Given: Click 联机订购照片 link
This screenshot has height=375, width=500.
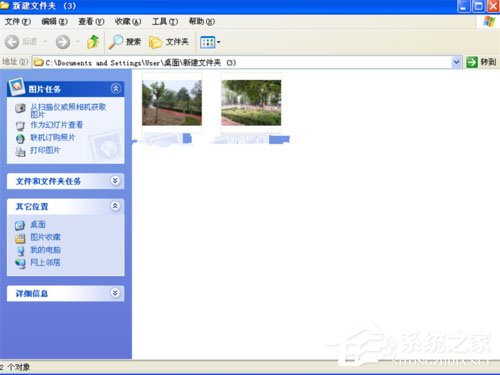Looking at the screenshot, I should 53,137.
